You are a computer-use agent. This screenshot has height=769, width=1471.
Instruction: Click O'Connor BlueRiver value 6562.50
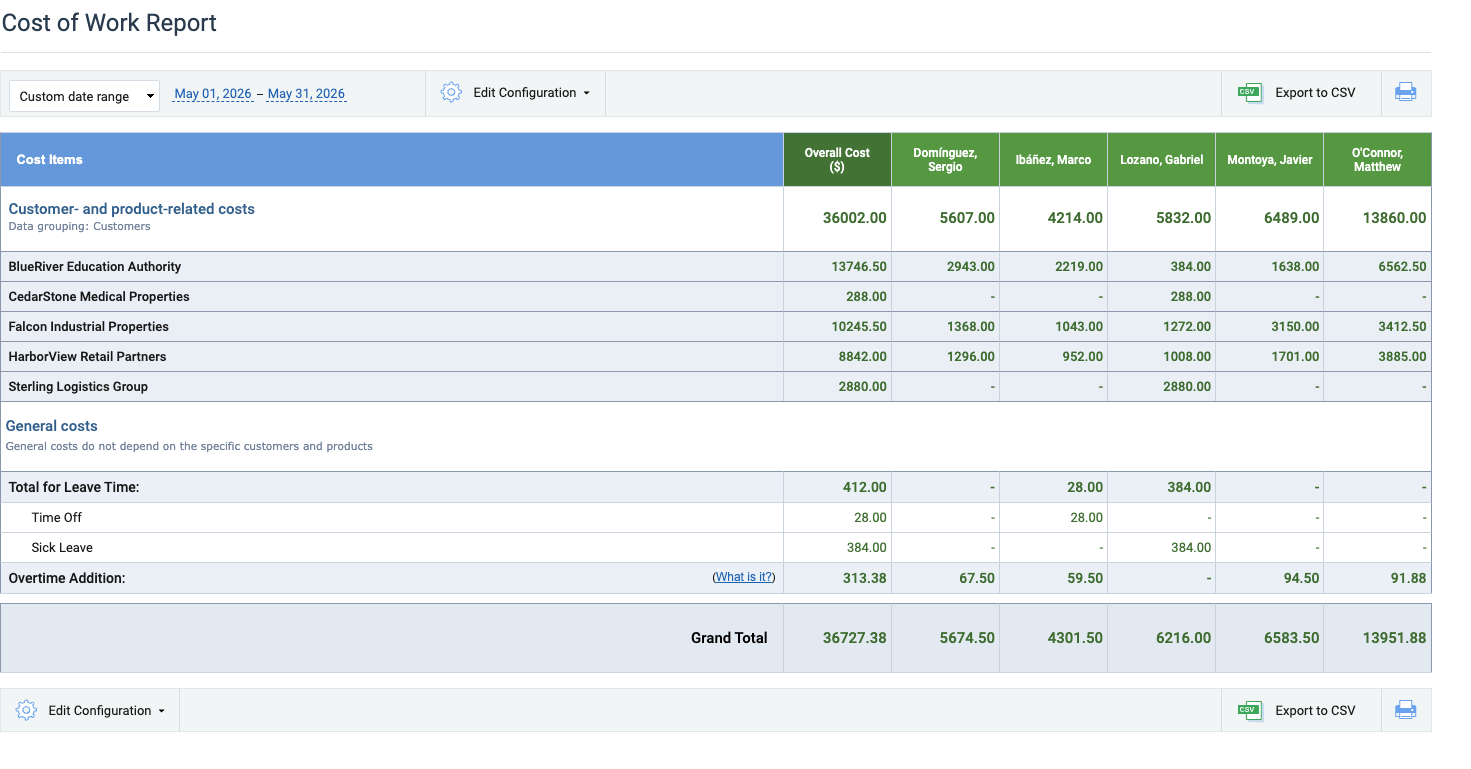point(1402,267)
